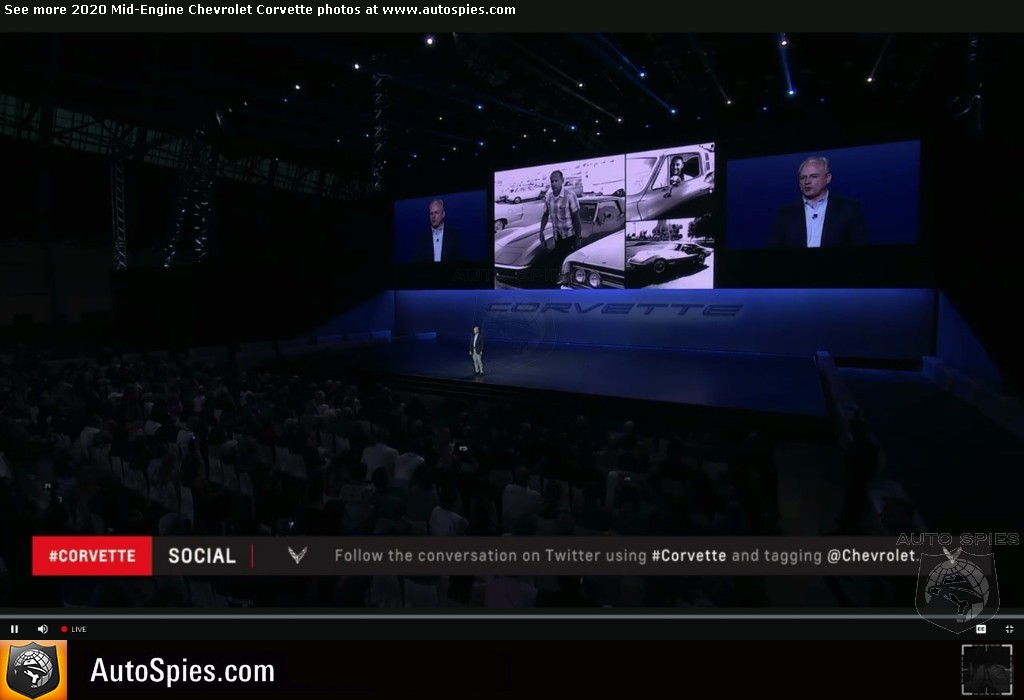Viewport: 1024px width, 700px height.
Task: Click the AutoSpies orange shield logo
Action: click(32, 670)
